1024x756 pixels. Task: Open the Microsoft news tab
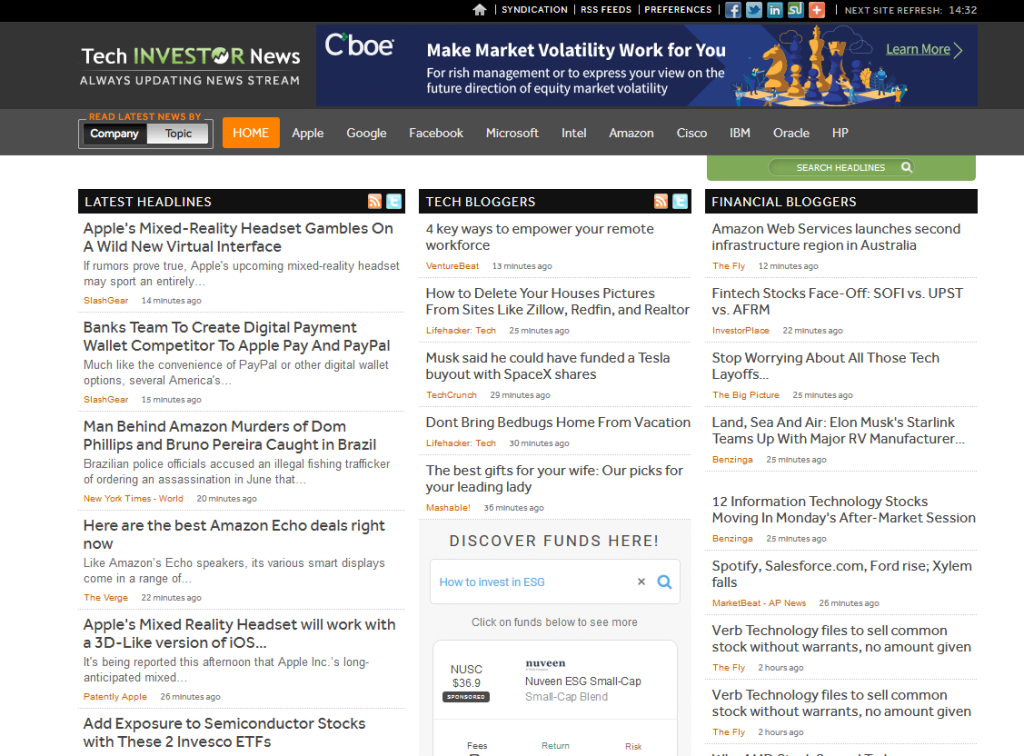tap(512, 133)
